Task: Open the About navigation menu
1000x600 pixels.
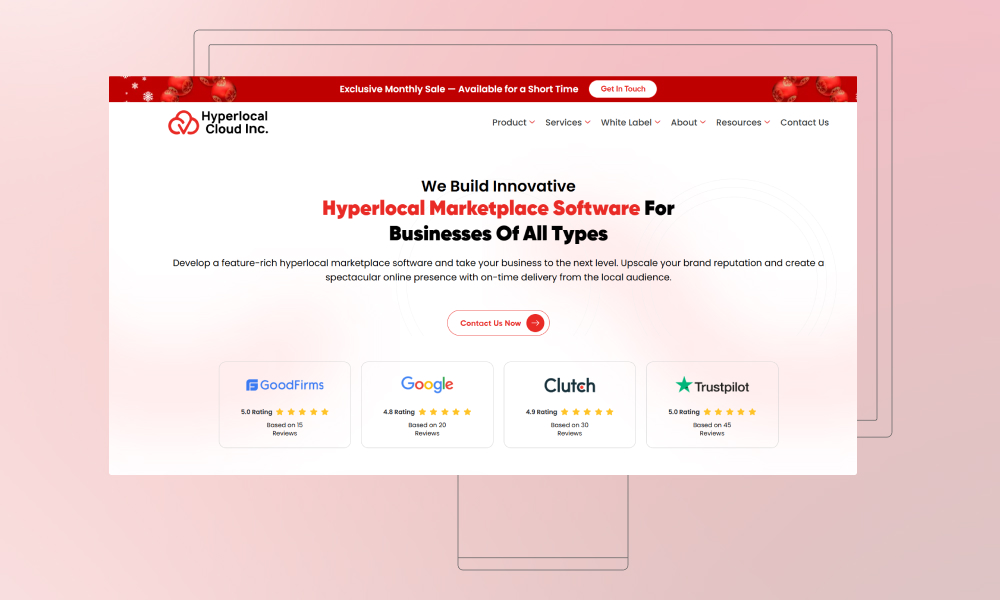Action: tap(684, 122)
